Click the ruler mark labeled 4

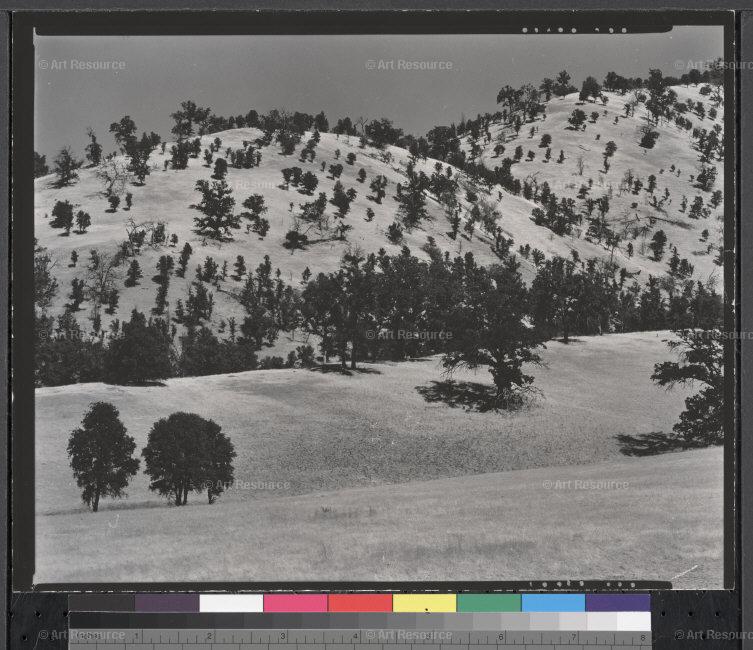click(x=355, y=637)
